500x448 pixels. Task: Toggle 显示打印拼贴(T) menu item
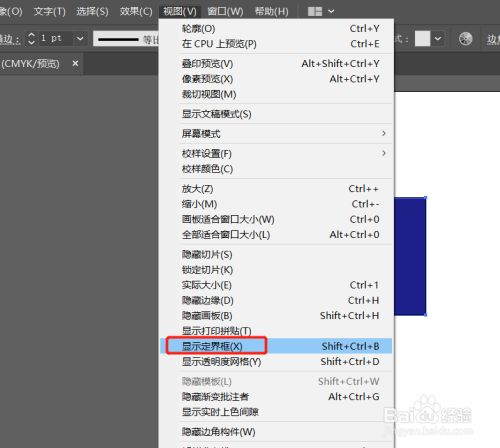point(276,331)
